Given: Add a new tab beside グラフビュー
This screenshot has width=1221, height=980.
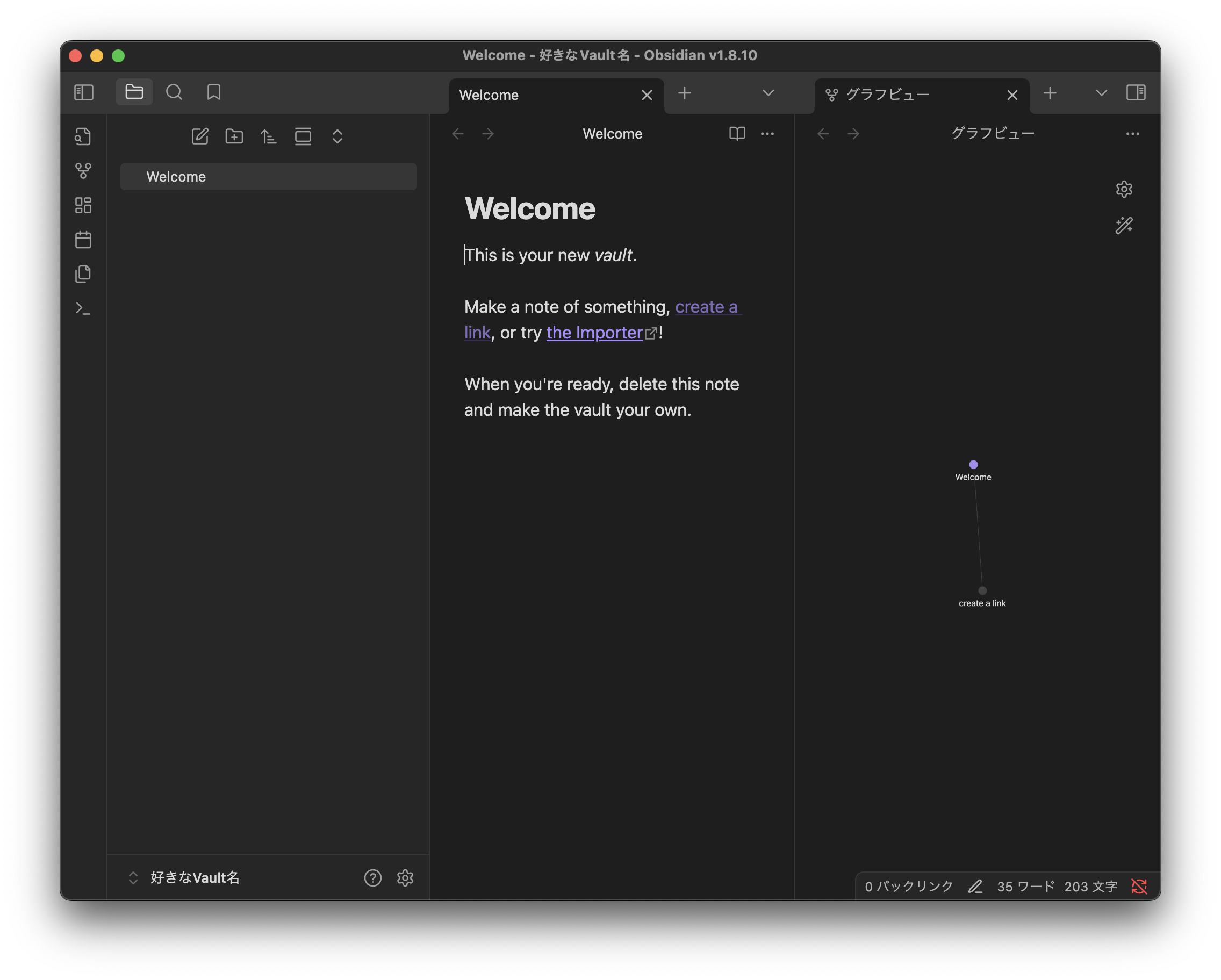Looking at the screenshot, I should pyautogui.click(x=1050, y=93).
